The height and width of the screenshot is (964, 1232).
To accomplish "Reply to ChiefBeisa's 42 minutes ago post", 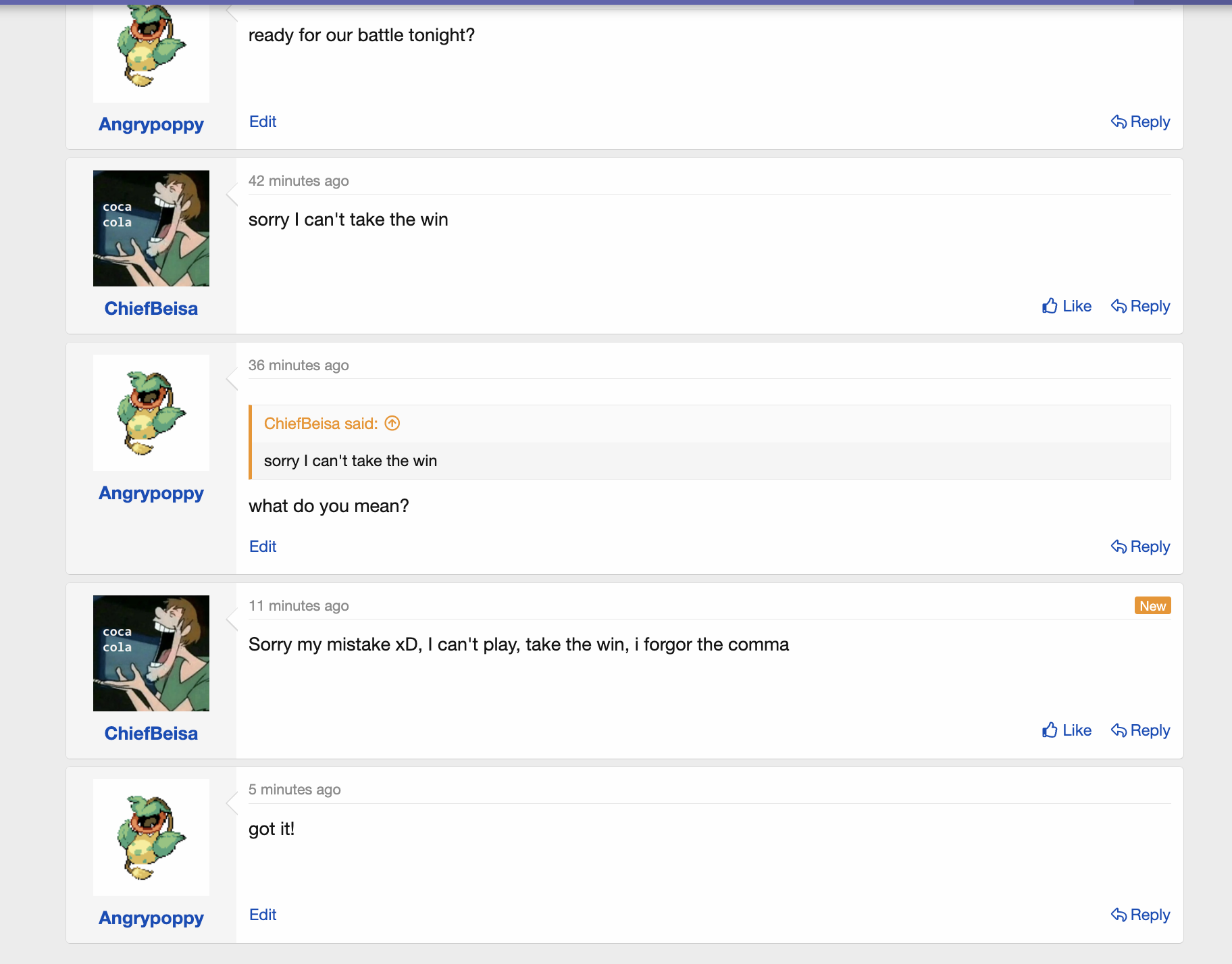I will tap(1140, 306).
